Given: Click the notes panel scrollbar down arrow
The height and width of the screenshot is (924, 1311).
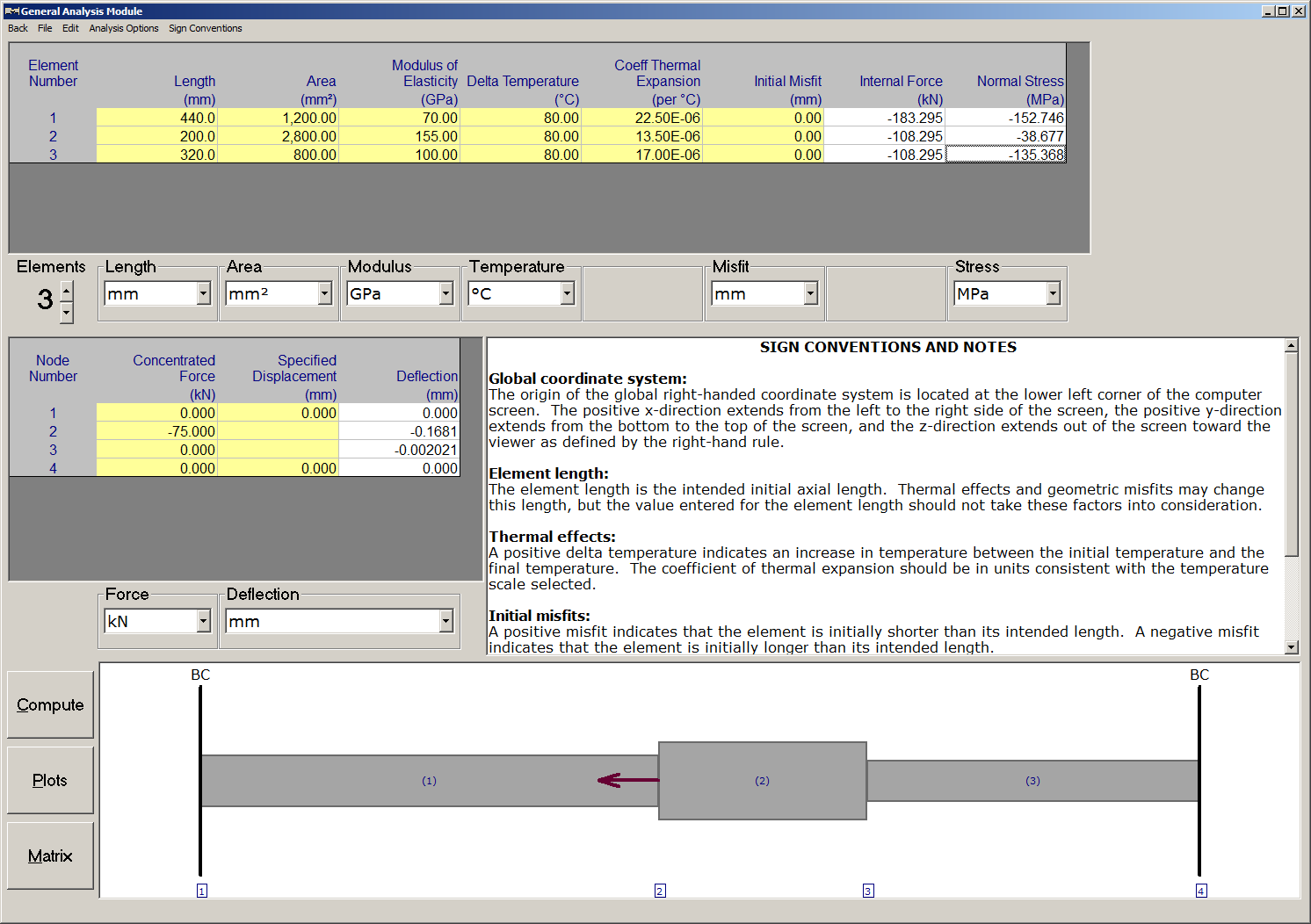Looking at the screenshot, I should coord(1292,647).
